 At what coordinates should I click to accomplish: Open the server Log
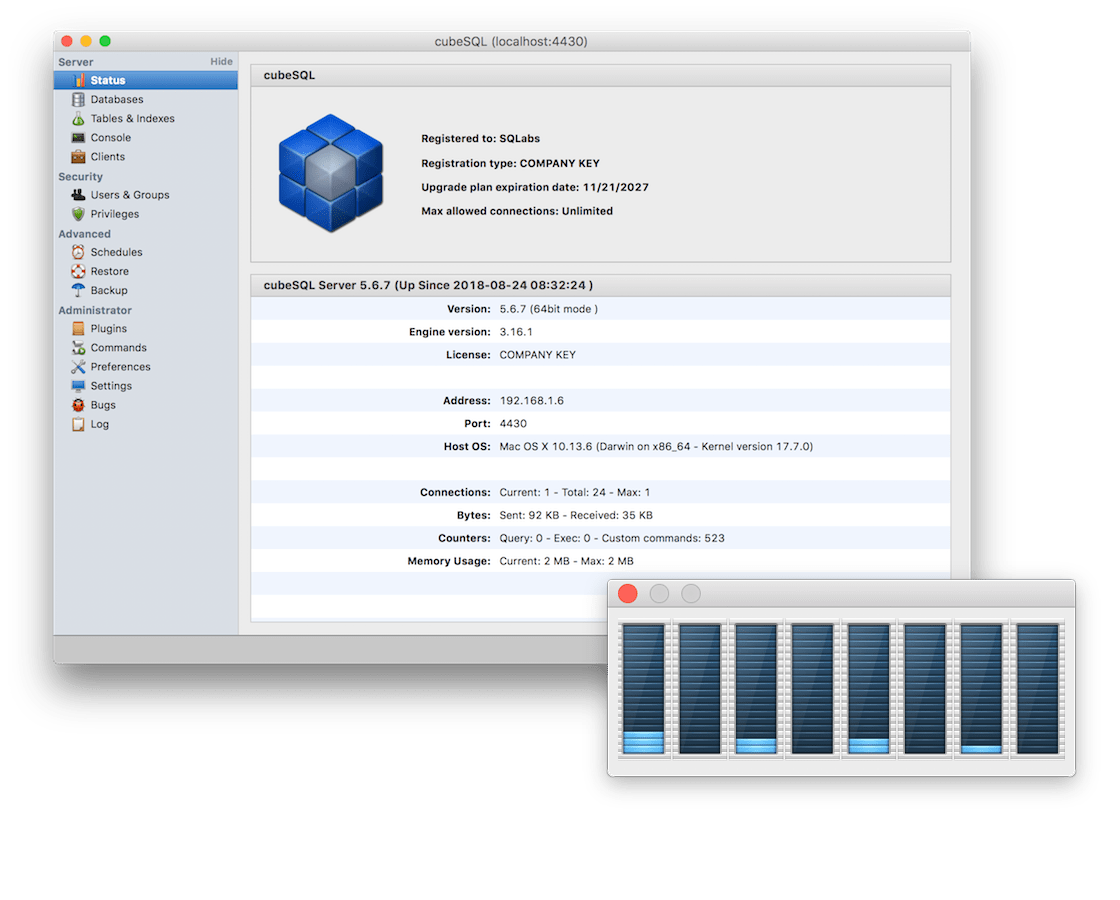pyautogui.click(x=146, y=424)
